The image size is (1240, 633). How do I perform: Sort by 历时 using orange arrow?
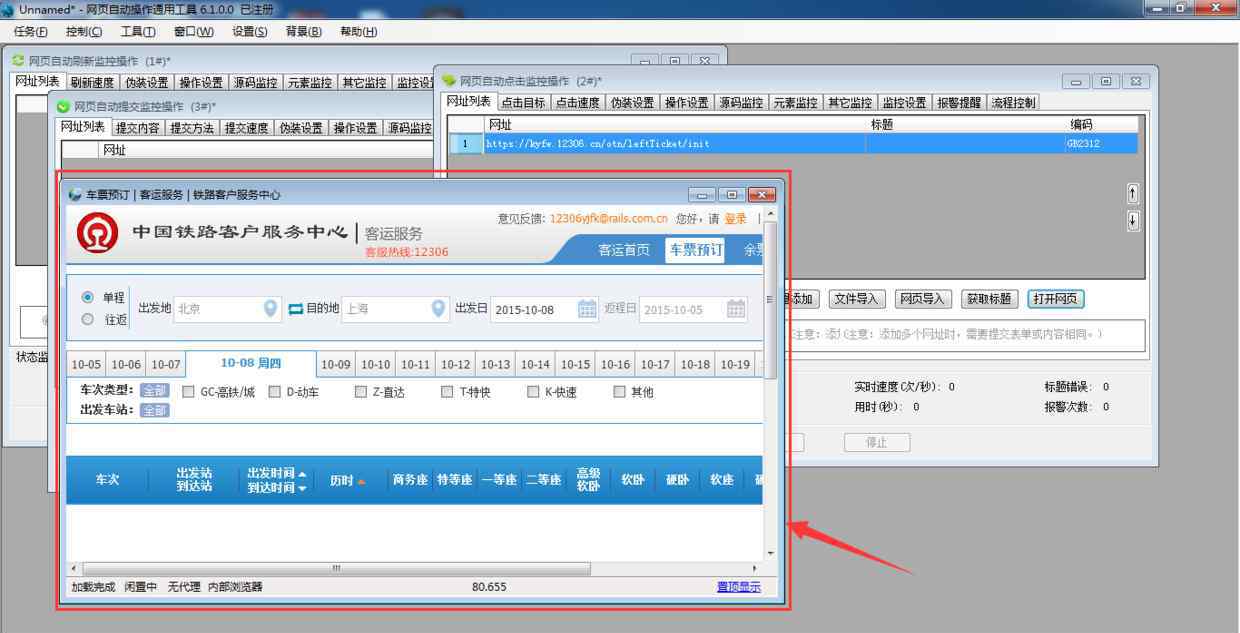(x=361, y=481)
